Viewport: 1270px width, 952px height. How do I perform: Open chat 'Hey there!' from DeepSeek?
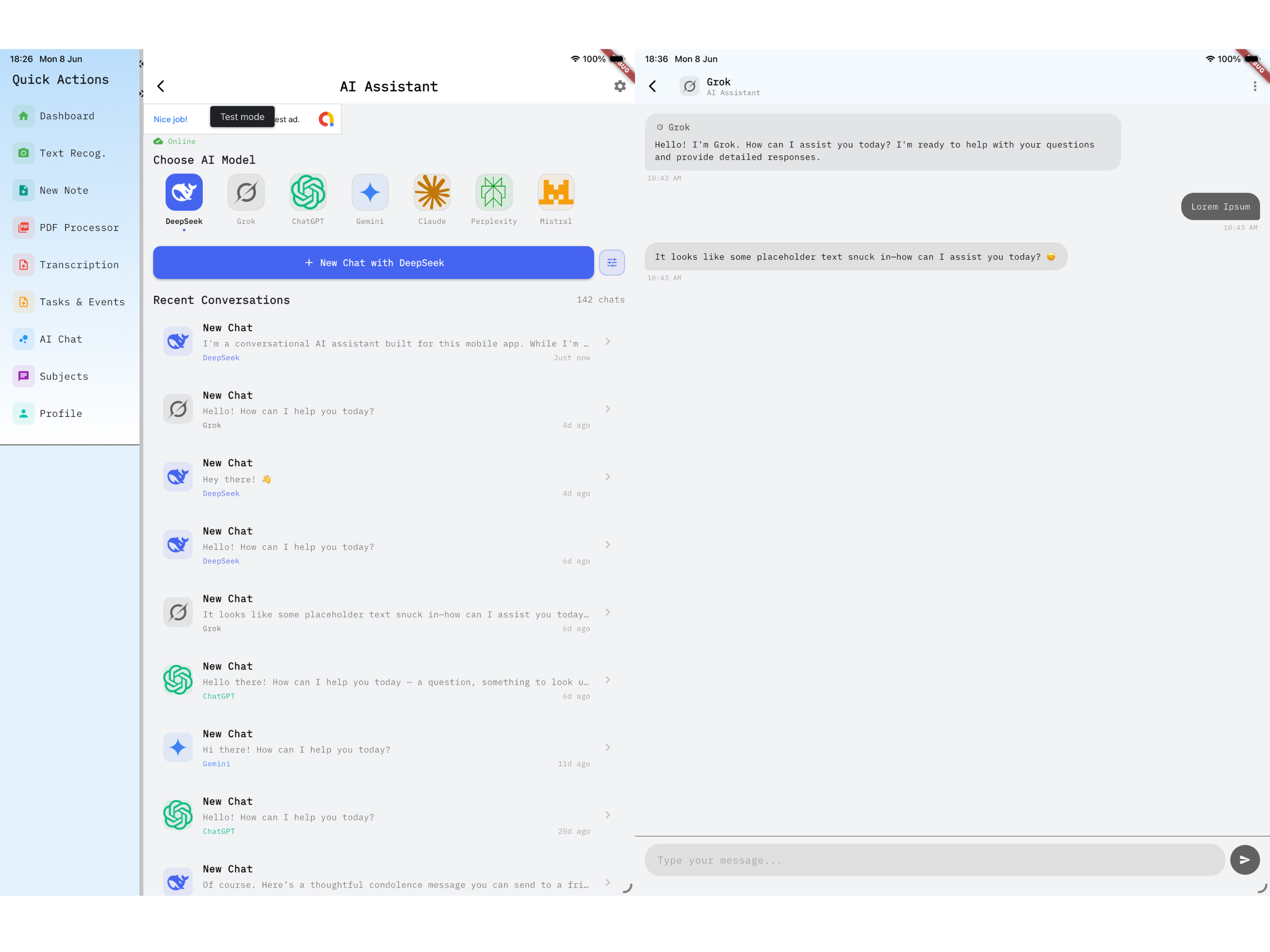pos(389,477)
